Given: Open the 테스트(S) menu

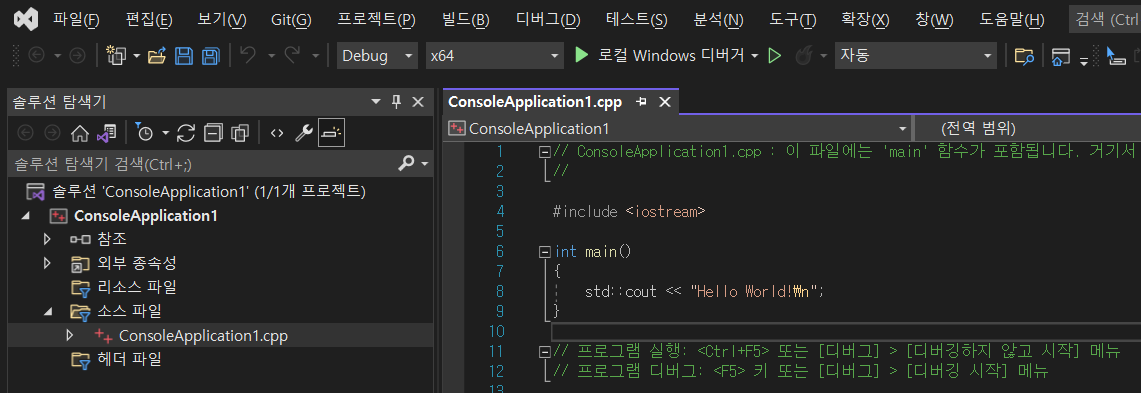Looking at the screenshot, I should tap(636, 20).
